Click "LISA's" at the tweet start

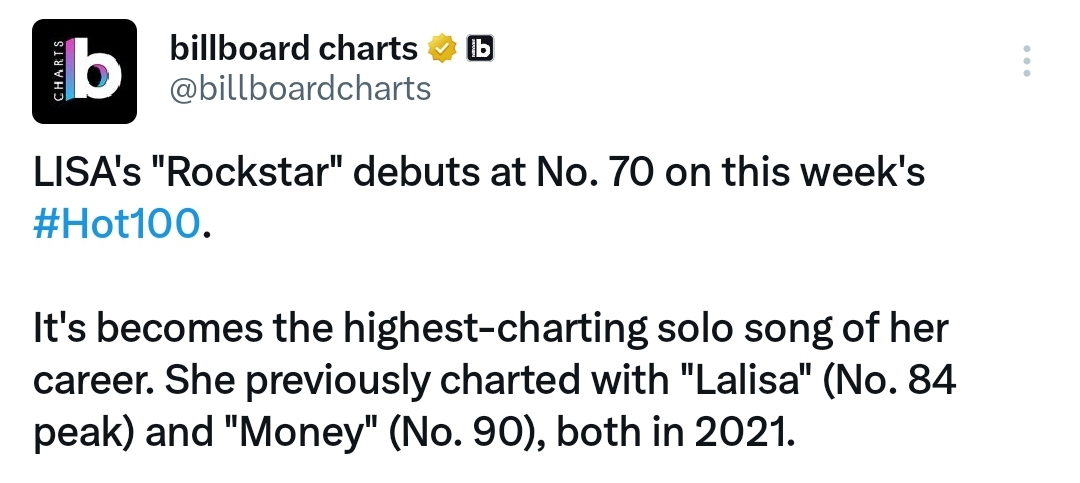[x=87, y=172]
